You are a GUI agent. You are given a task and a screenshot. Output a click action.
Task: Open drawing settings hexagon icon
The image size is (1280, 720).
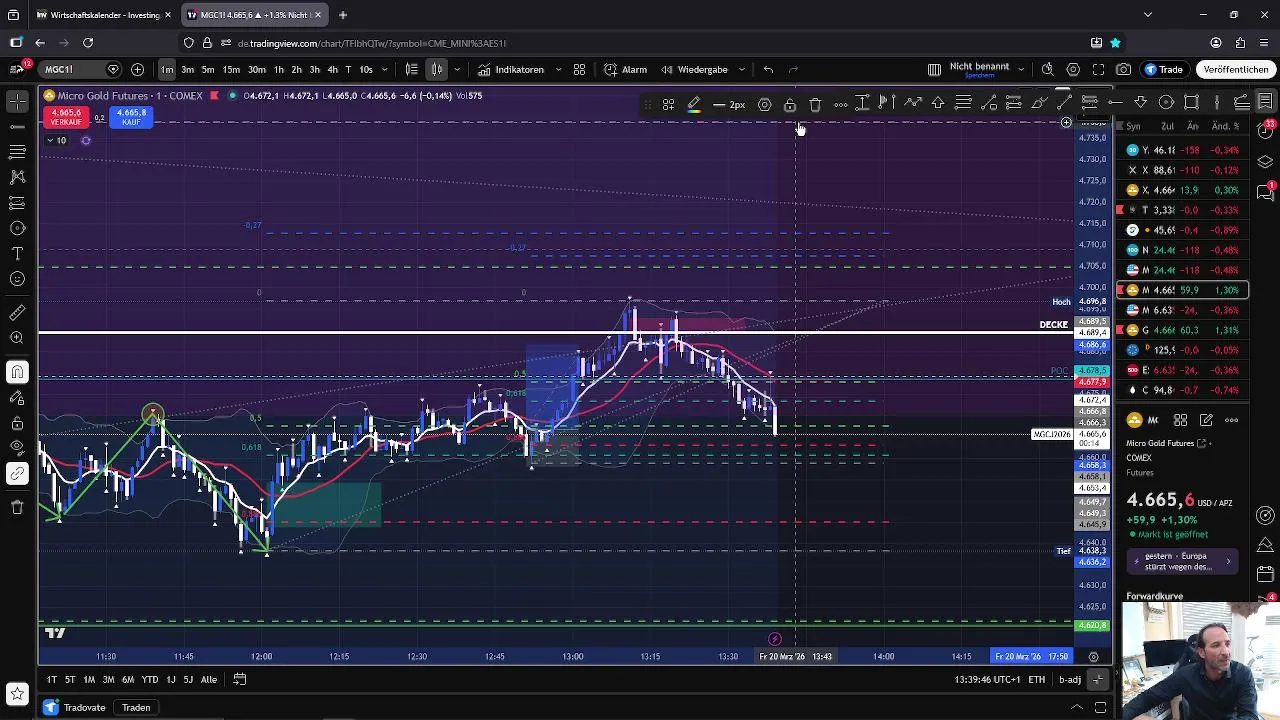tap(765, 104)
